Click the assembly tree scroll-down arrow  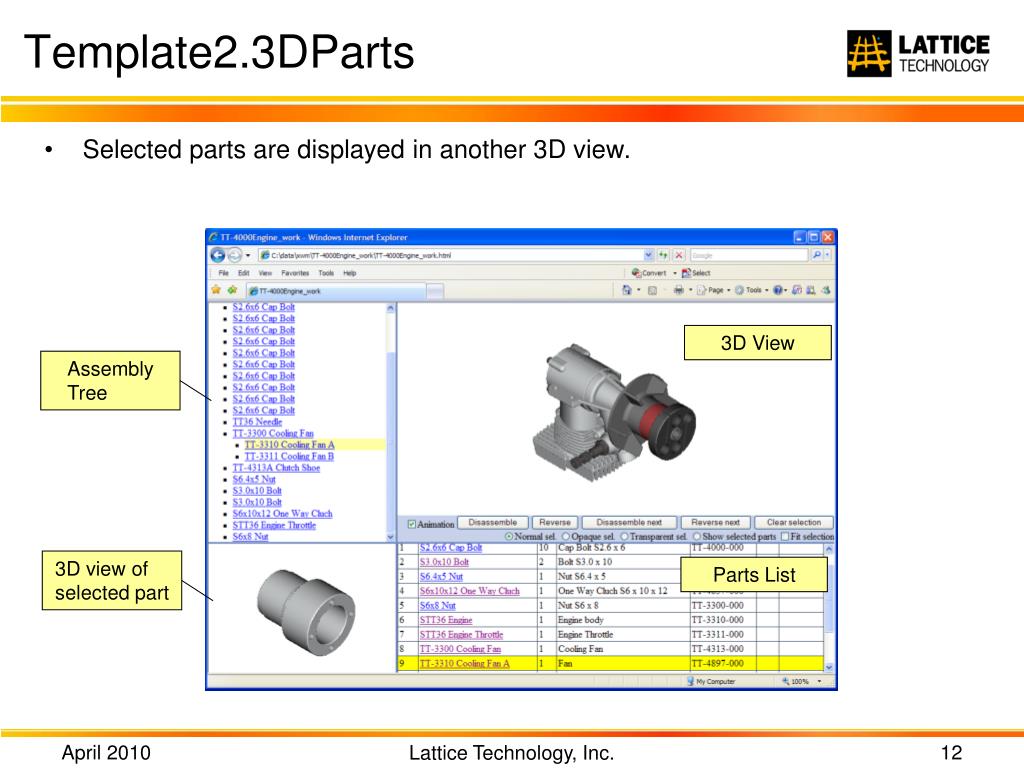391,537
